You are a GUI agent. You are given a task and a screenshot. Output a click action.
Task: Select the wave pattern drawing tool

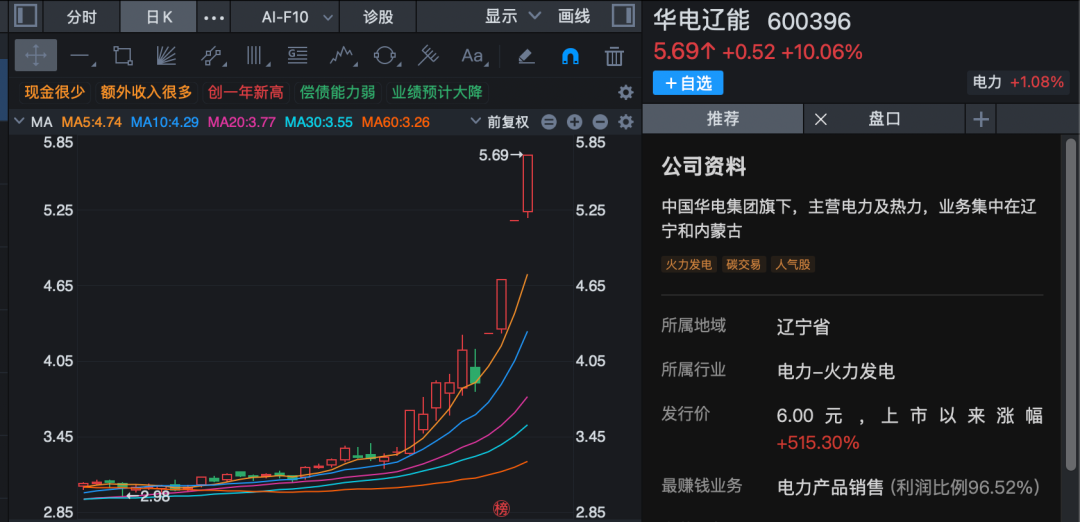point(342,56)
